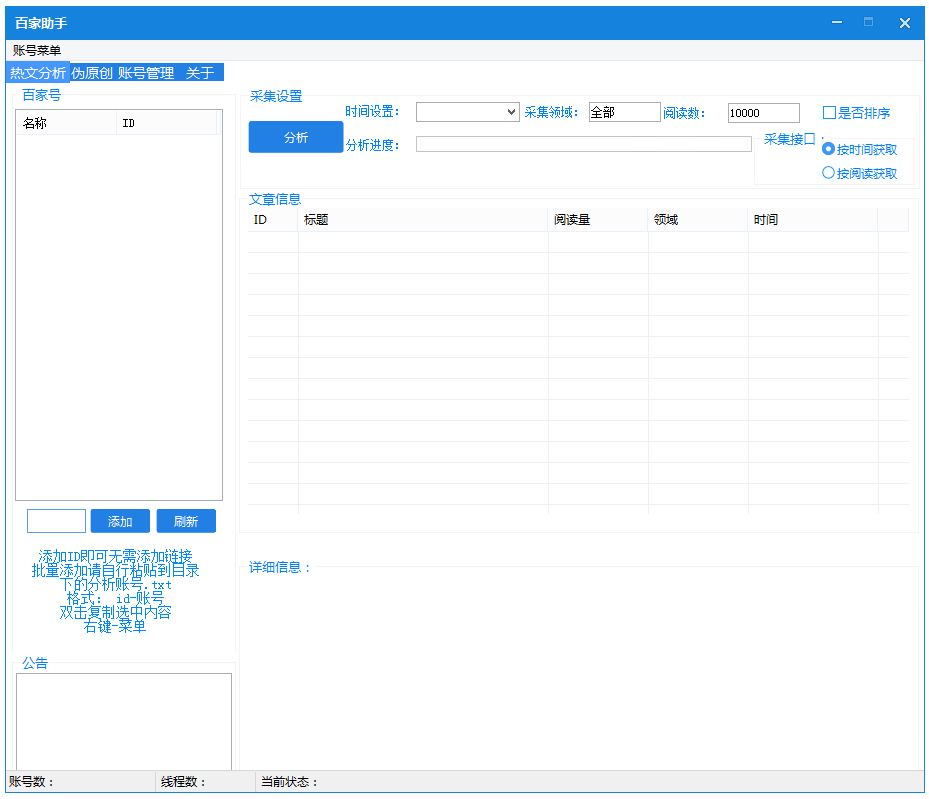Click the 添加 button
The height and width of the screenshot is (799, 929).
(x=120, y=521)
